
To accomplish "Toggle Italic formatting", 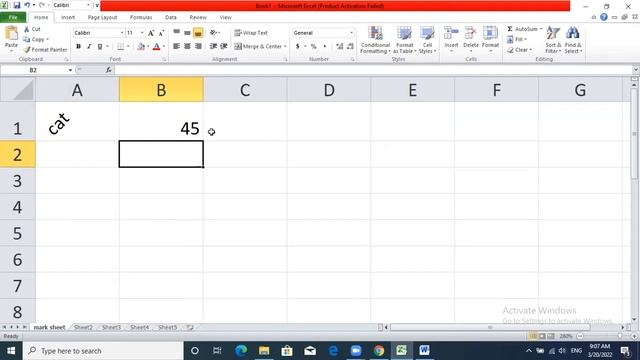I will pyautogui.click(x=89, y=47).
